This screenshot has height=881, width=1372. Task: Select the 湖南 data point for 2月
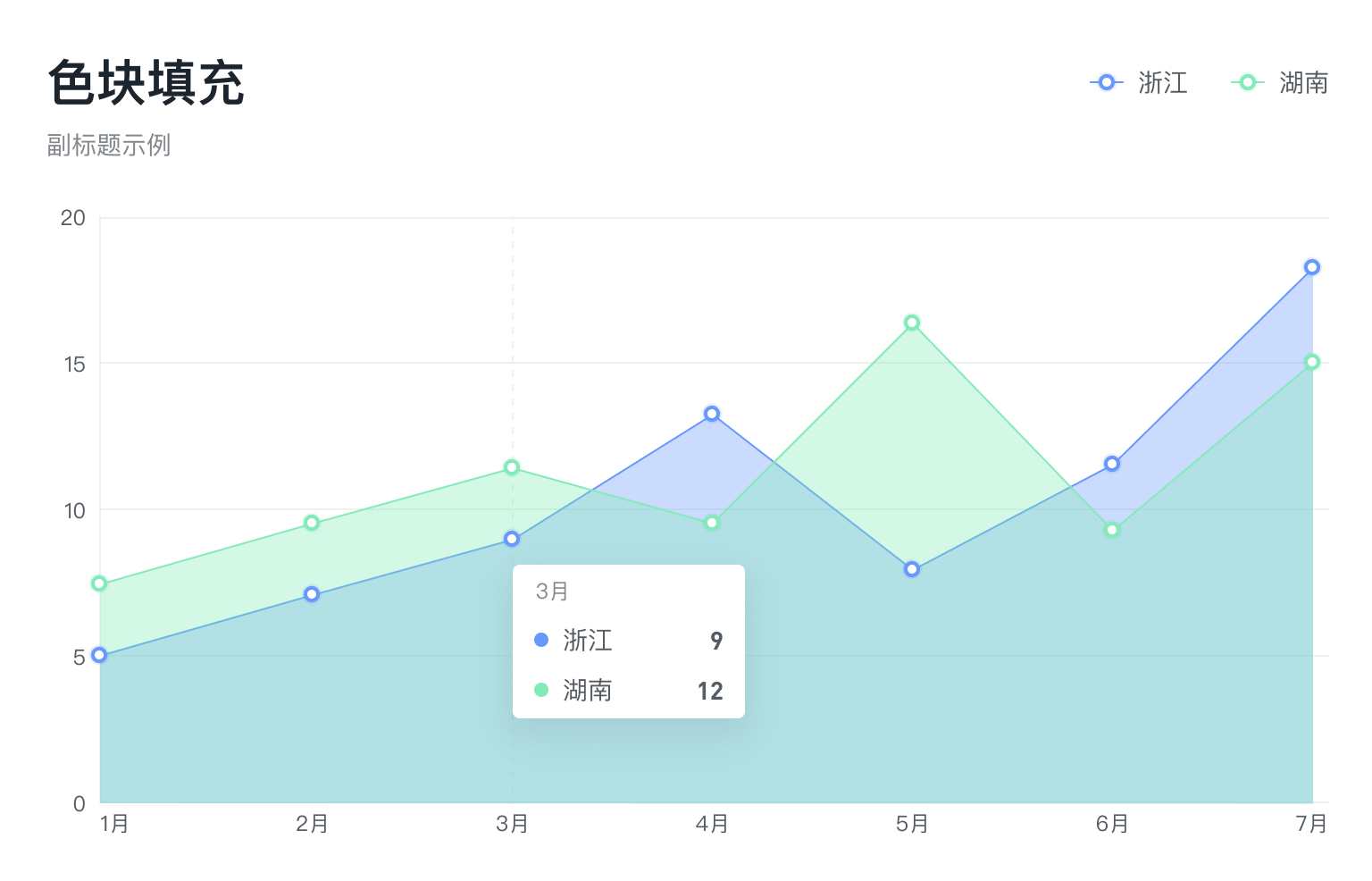click(312, 523)
